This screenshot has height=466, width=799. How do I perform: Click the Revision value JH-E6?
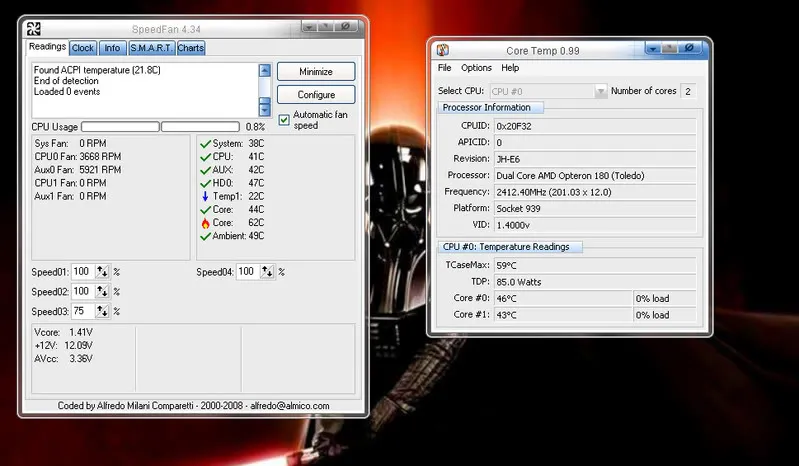pyautogui.click(x=595, y=159)
